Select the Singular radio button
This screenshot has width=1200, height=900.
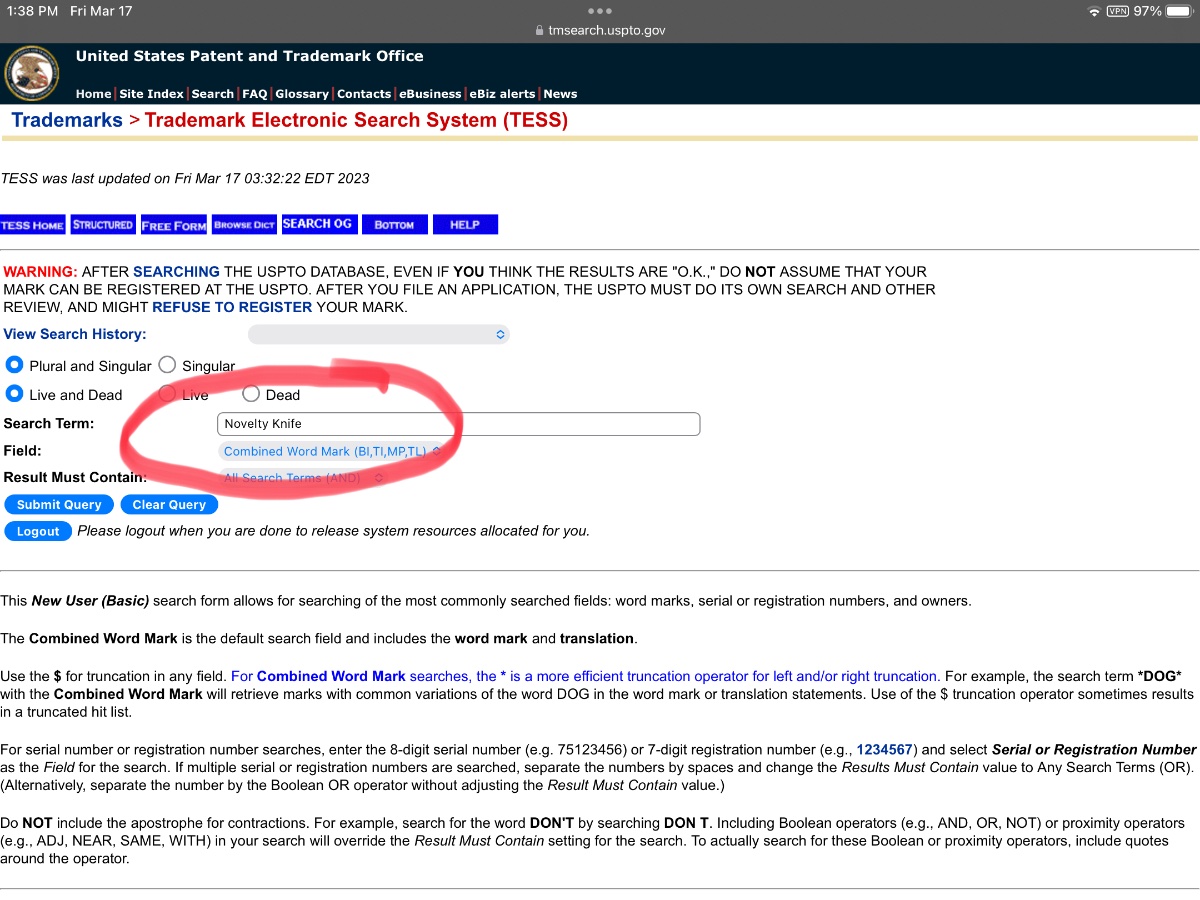[x=167, y=365]
